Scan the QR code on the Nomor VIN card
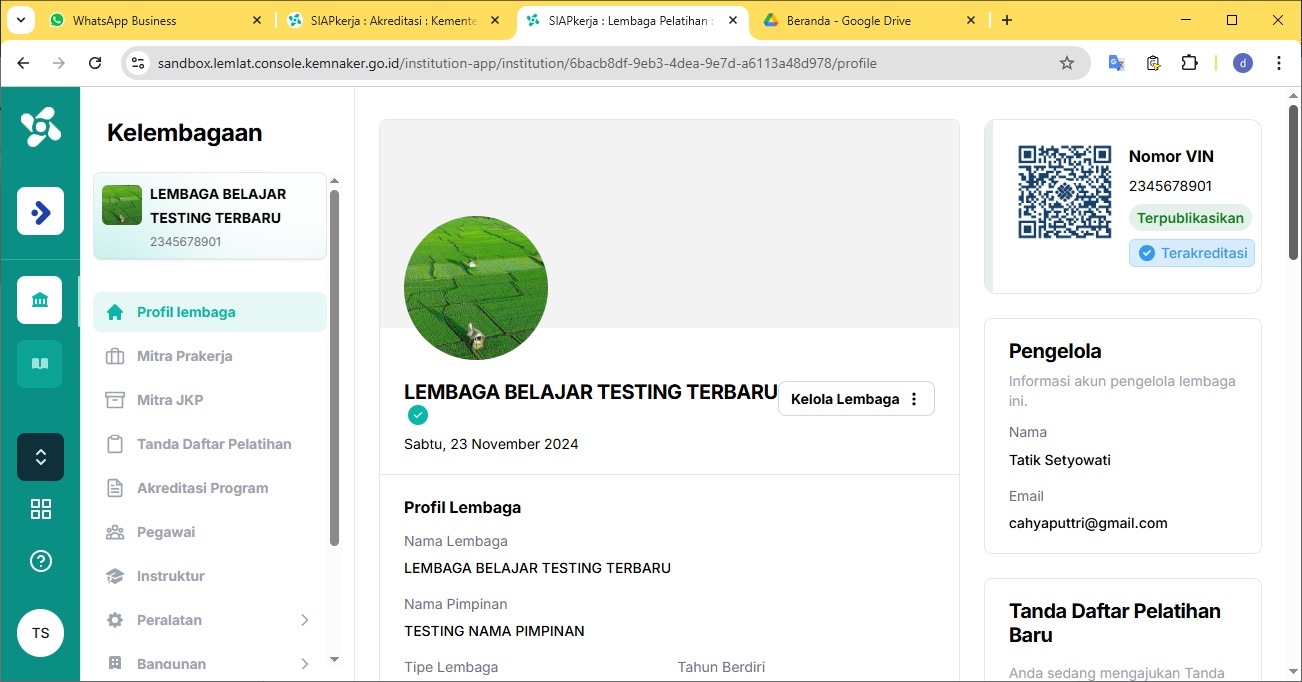 [x=1064, y=190]
